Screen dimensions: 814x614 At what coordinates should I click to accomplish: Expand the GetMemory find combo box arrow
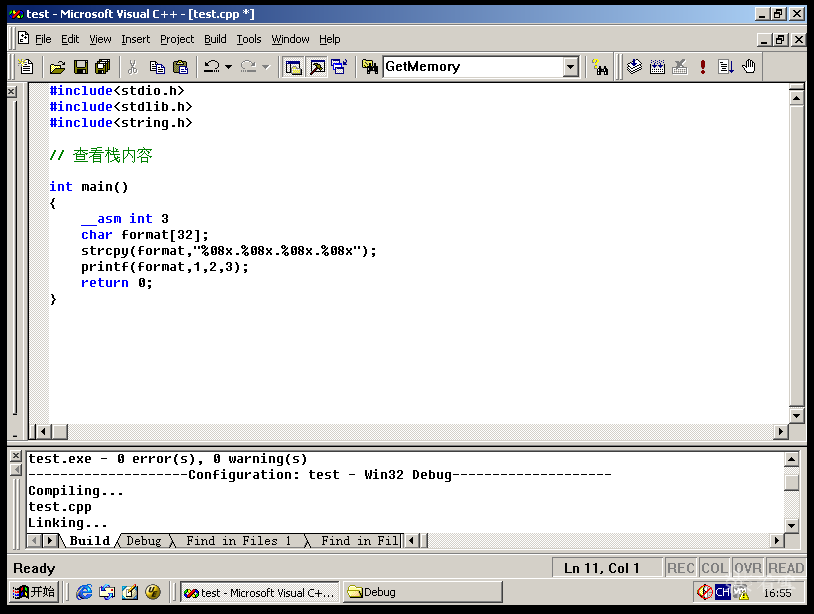point(571,67)
